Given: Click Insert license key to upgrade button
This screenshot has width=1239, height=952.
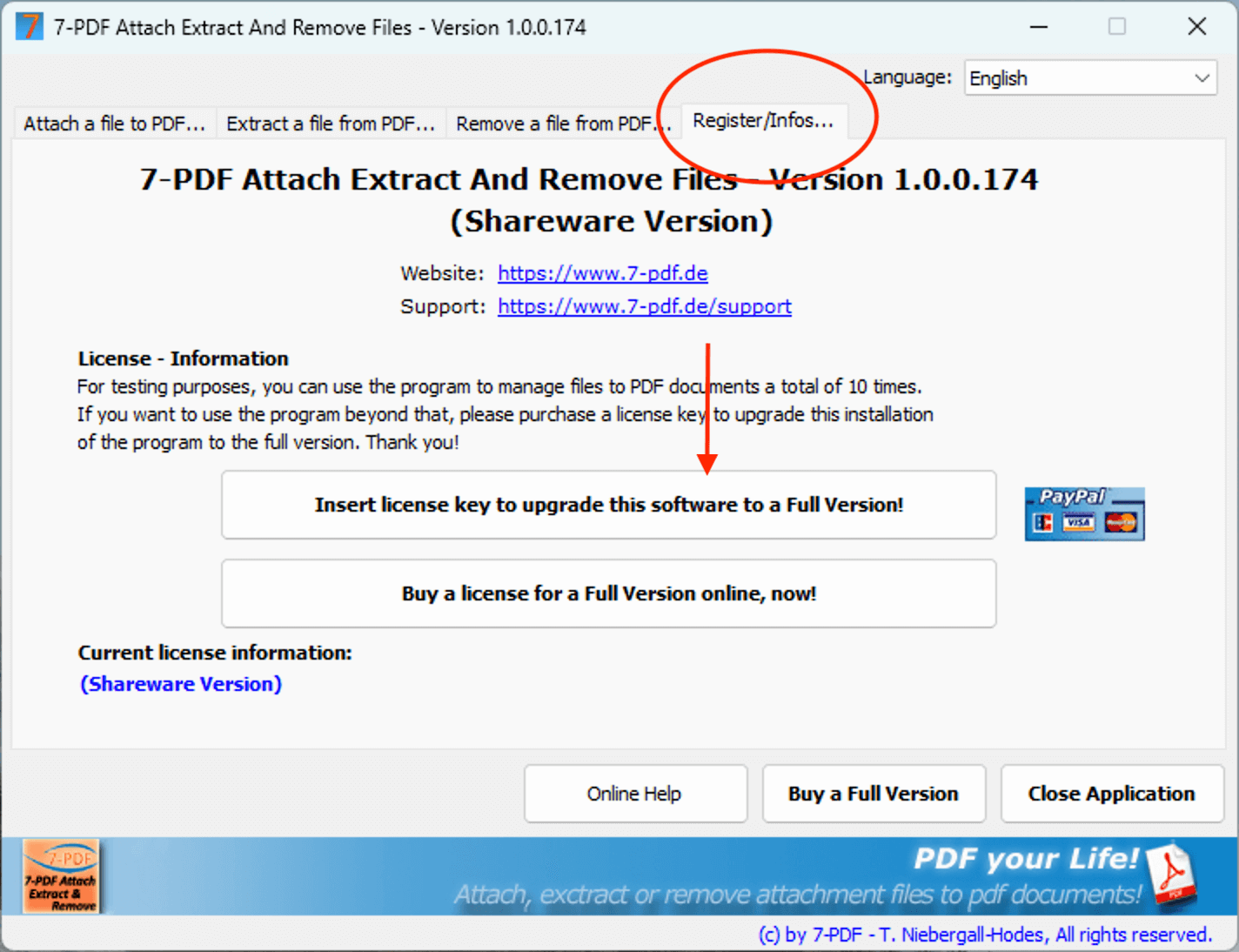Looking at the screenshot, I should 608,505.
